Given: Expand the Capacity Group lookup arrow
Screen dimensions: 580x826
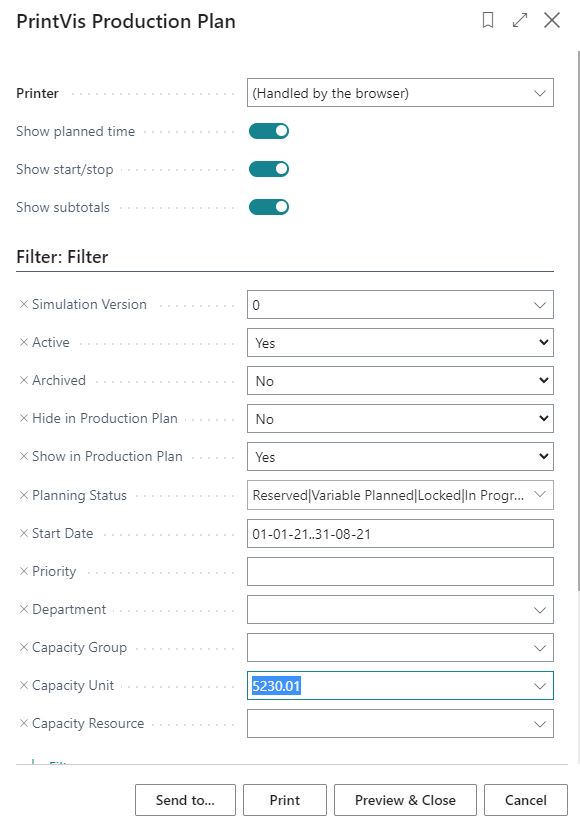Looking at the screenshot, I should point(539,647).
